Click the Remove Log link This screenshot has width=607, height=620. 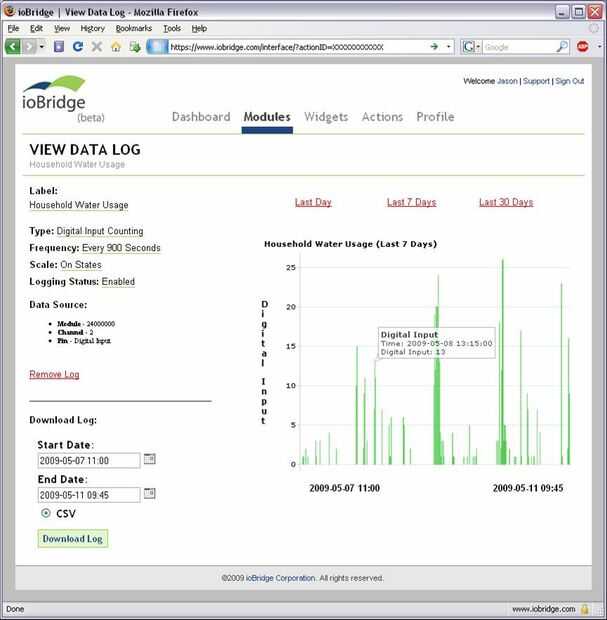click(x=54, y=374)
